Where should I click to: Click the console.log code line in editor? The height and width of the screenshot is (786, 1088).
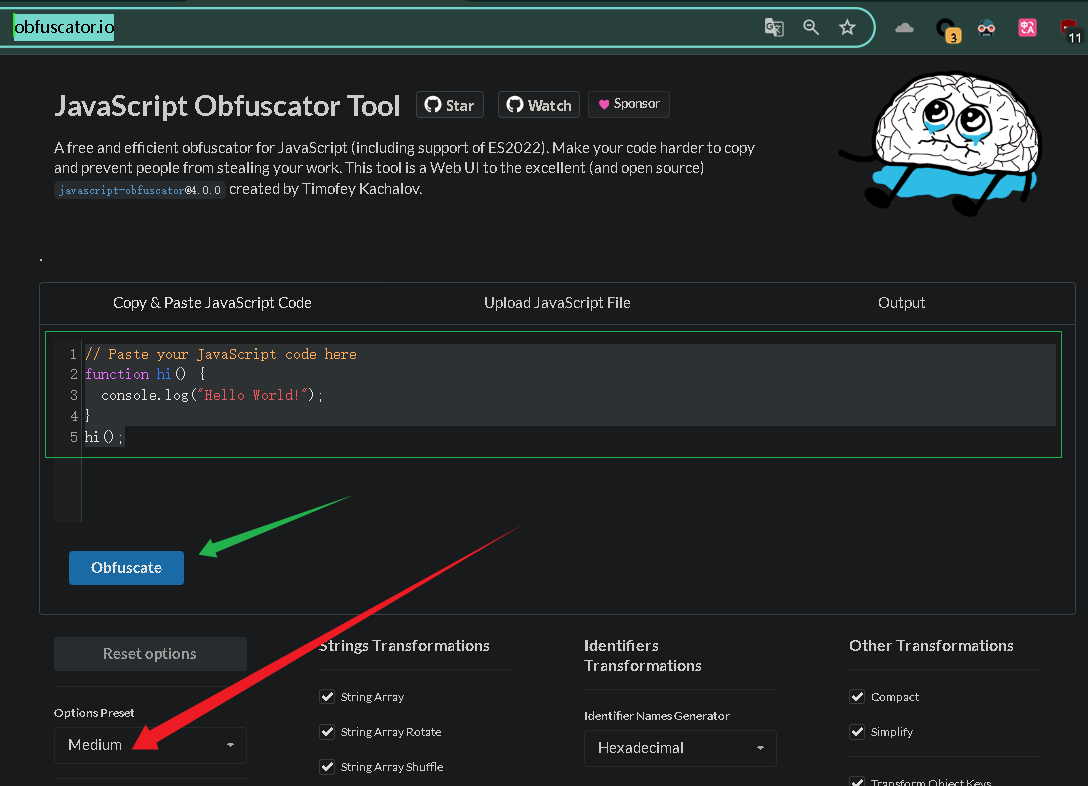(x=212, y=395)
